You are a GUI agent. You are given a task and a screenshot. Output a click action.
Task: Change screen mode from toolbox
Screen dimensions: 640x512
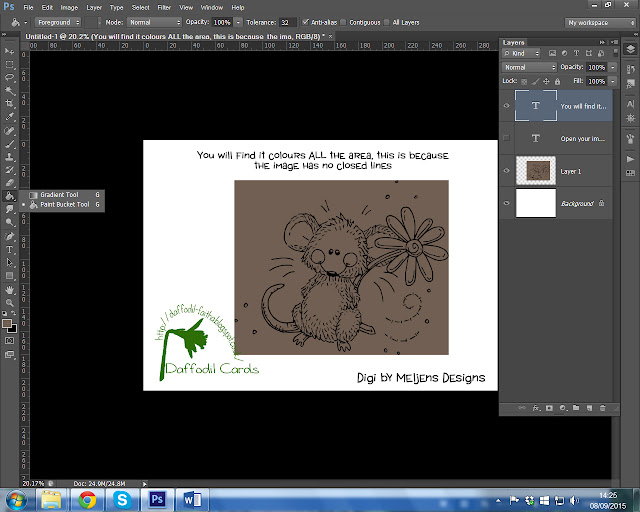[9, 354]
